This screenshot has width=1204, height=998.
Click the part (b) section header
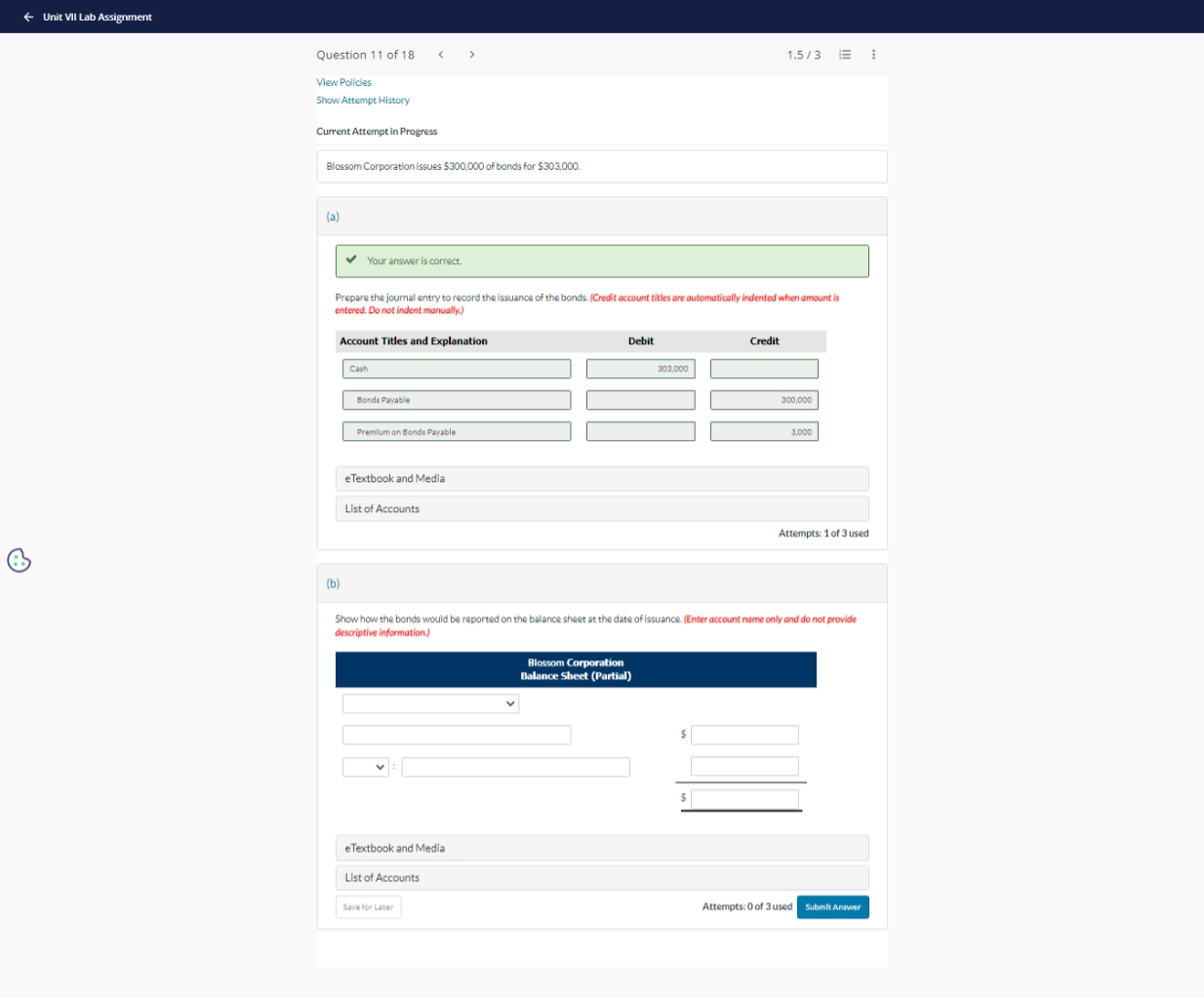pos(602,583)
